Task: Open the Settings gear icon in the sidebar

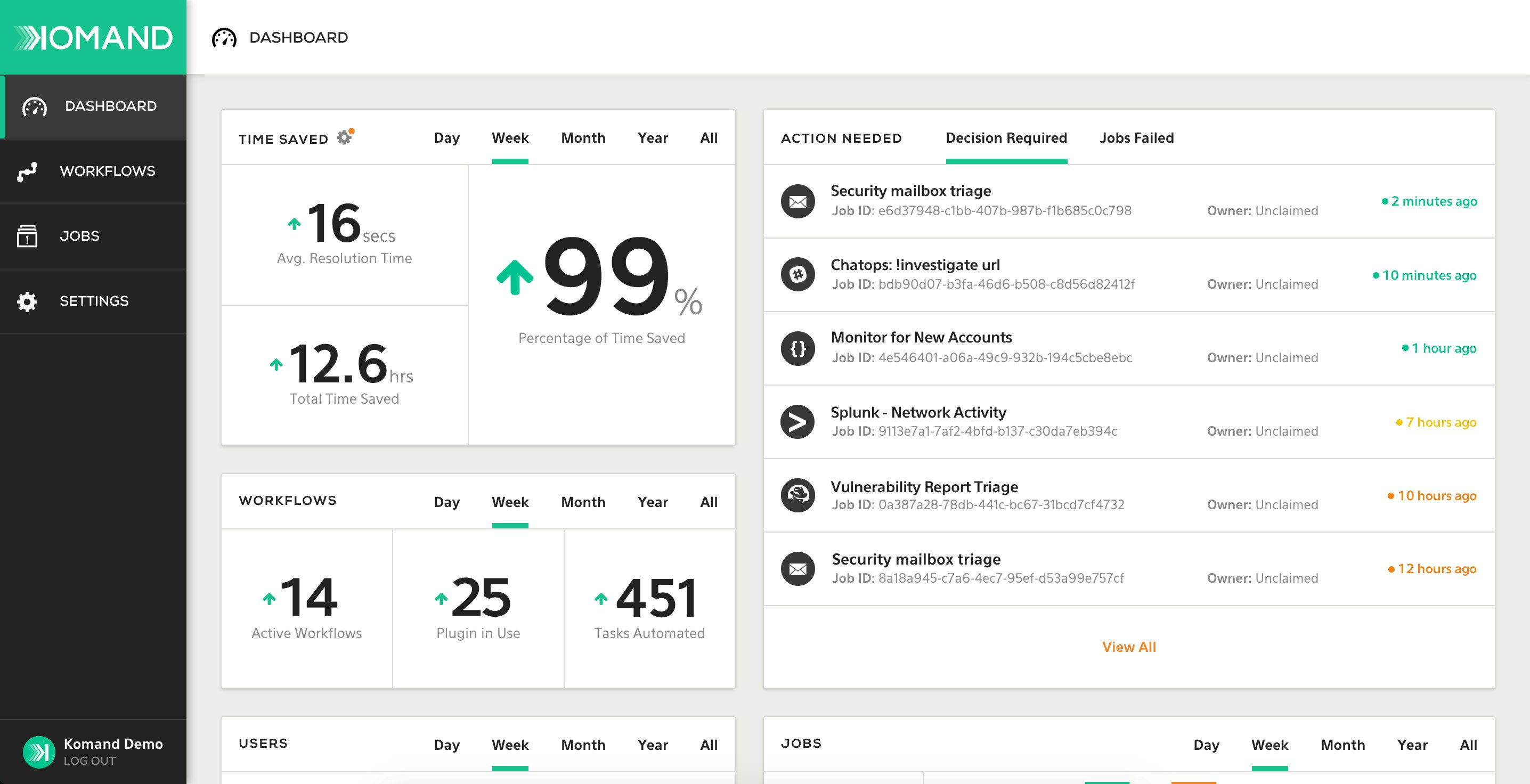Action: [28, 301]
